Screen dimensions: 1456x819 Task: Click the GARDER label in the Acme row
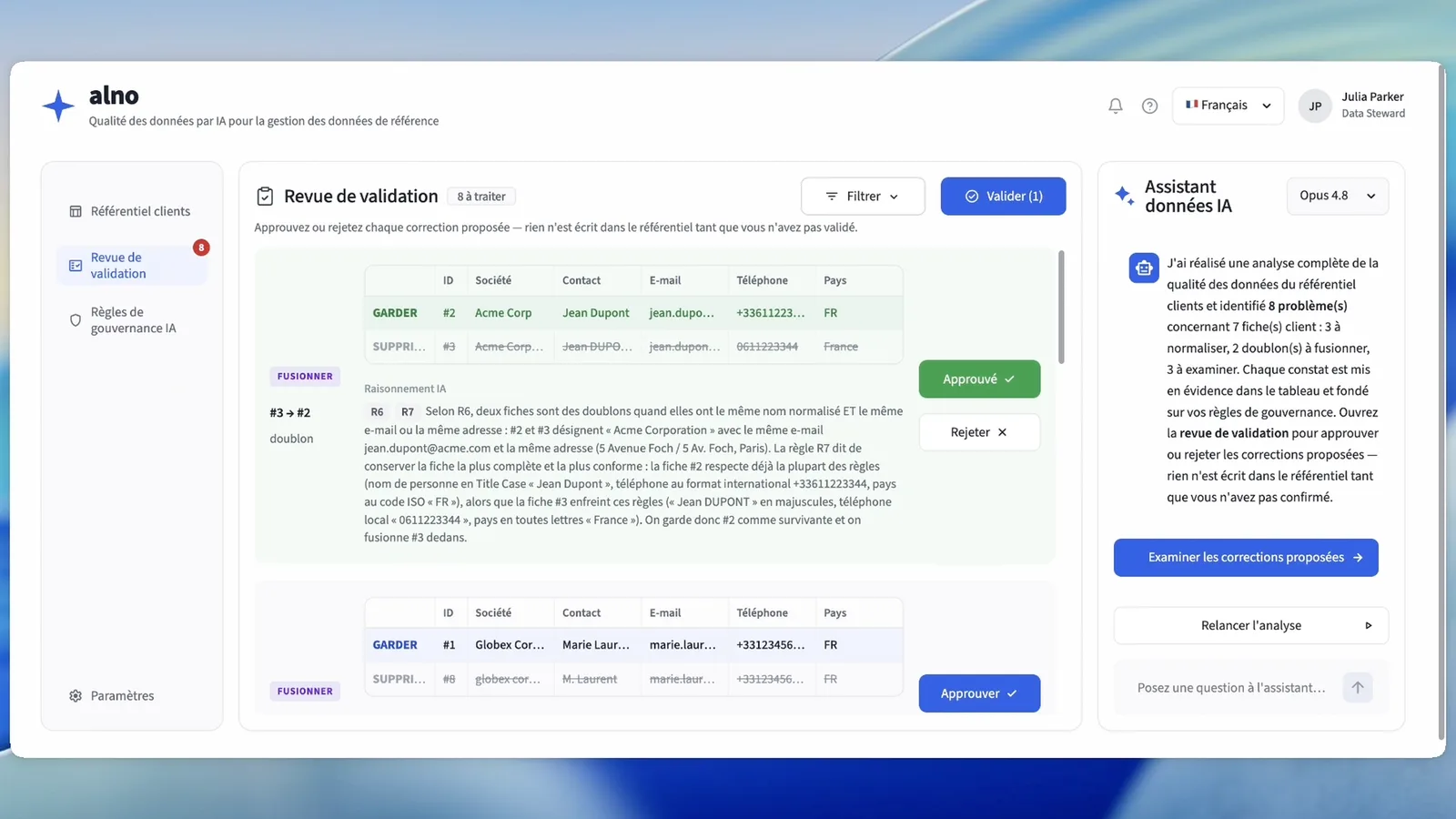(x=395, y=313)
